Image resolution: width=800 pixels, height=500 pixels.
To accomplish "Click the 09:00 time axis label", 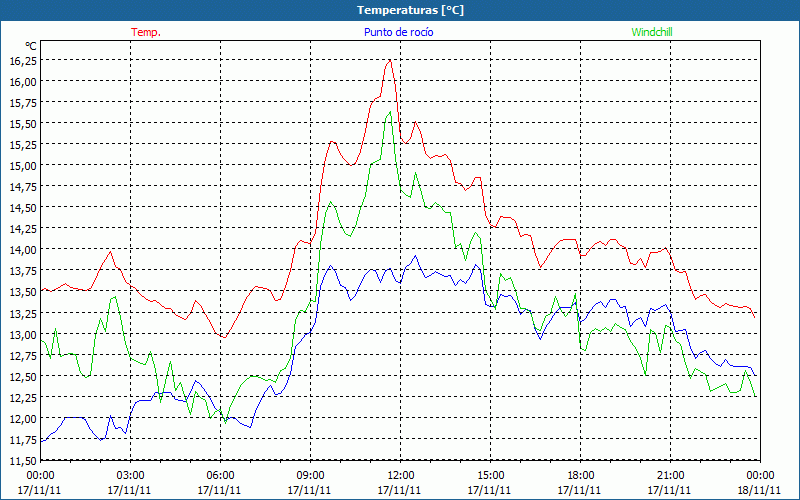I will pyautogui.click(x=310, y=476).
